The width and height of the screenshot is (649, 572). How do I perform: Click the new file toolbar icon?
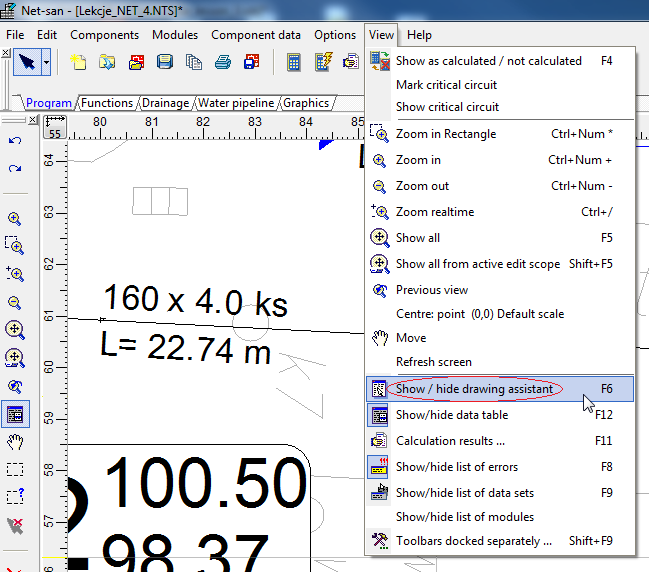78,62
